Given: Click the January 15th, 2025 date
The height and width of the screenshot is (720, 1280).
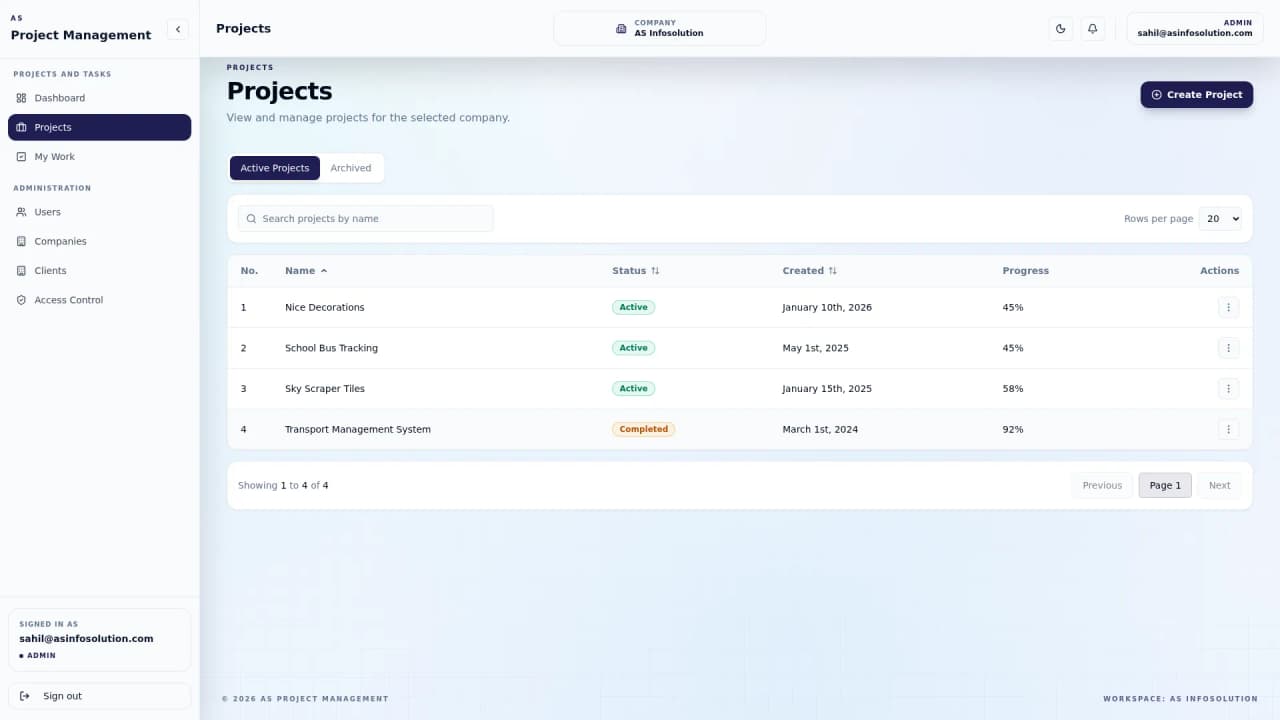Looking at the screenshot, I should click(827, 388).
